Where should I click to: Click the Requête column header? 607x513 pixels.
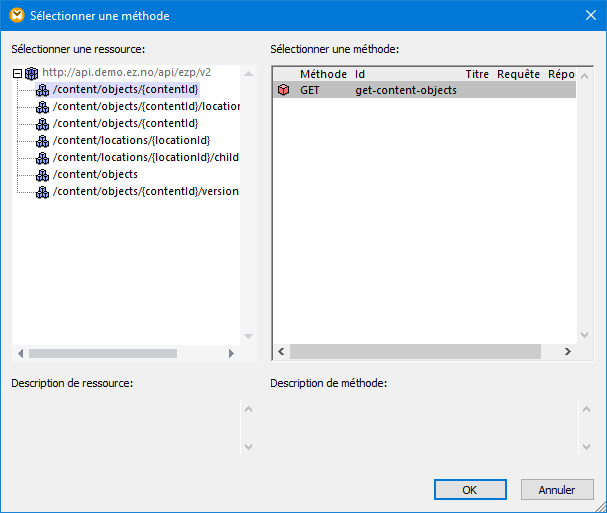pos(518,74)
